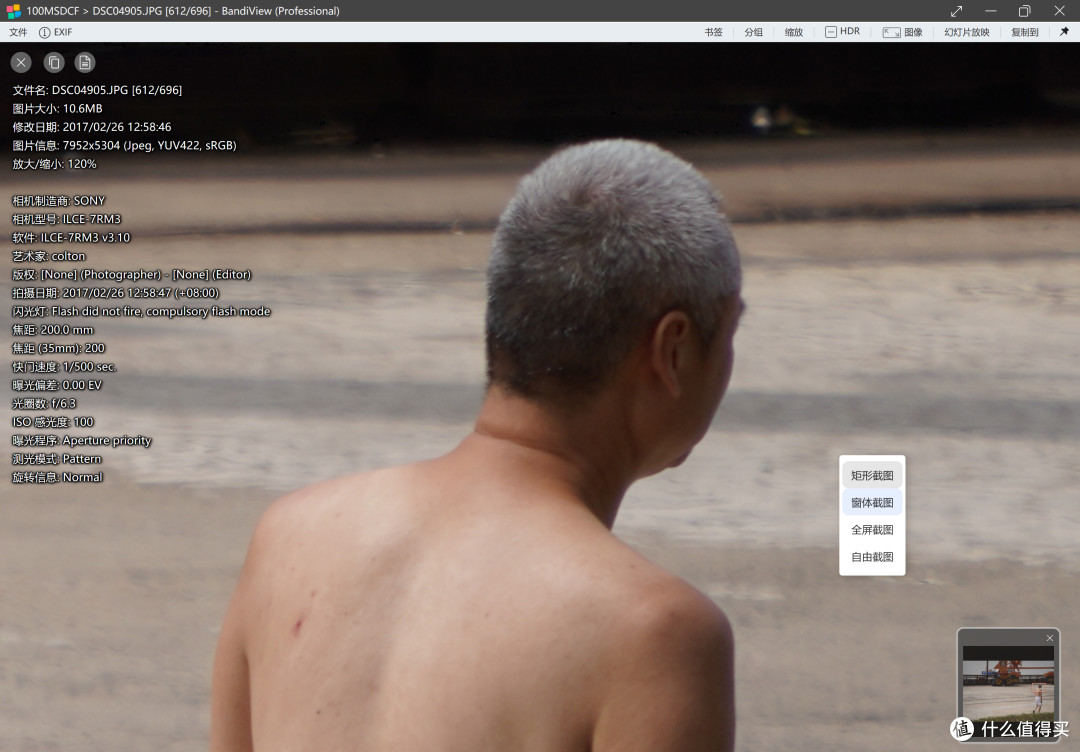This screenshot has width=1080, height=752.
Task: Click the 相机型号 ILCE-7RM3 line
Action: (66, 220)
